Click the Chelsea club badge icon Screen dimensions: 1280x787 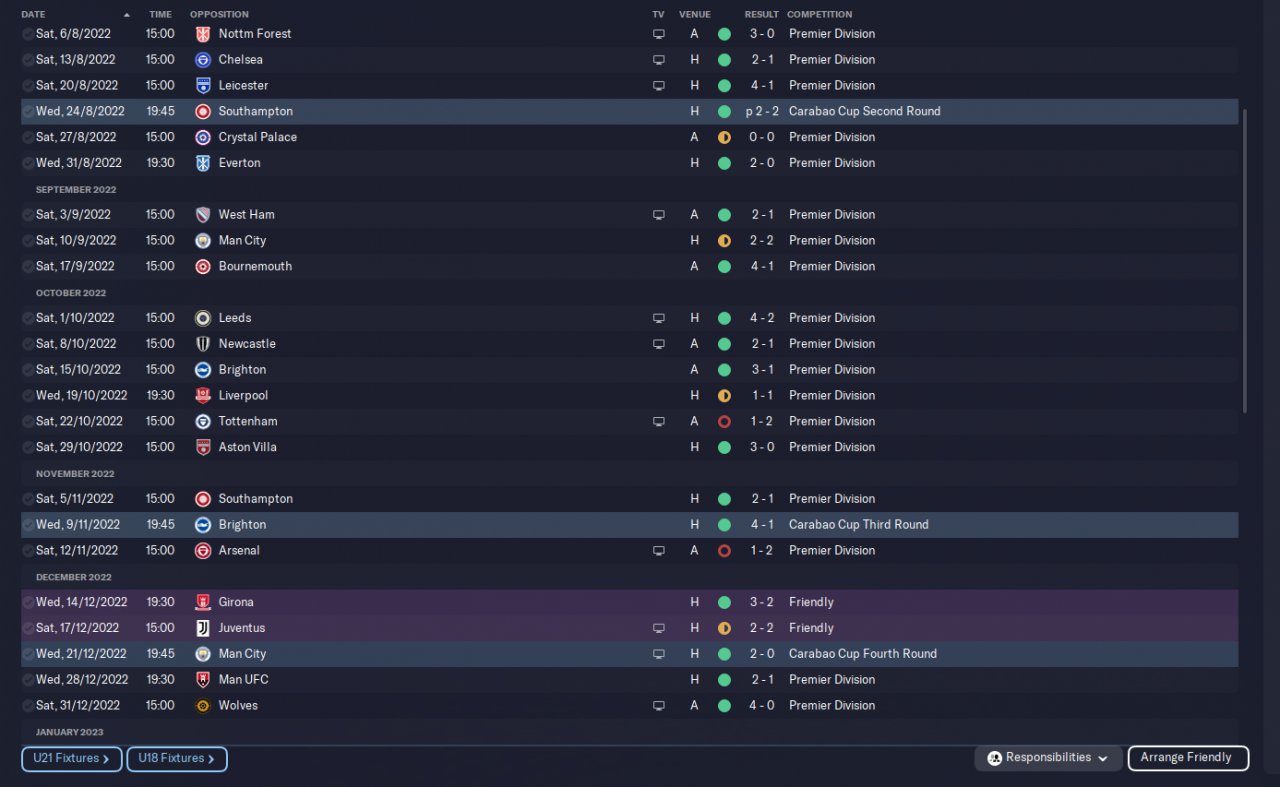point(202,59)
